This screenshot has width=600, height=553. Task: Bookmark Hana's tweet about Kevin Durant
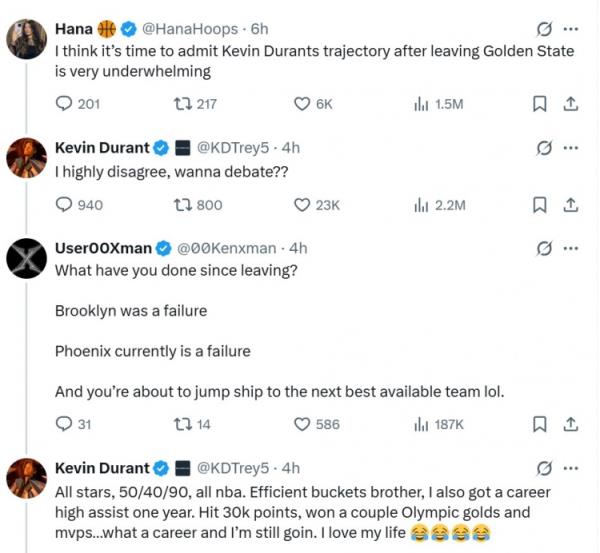pyautogui.click(x=540, y=104)
